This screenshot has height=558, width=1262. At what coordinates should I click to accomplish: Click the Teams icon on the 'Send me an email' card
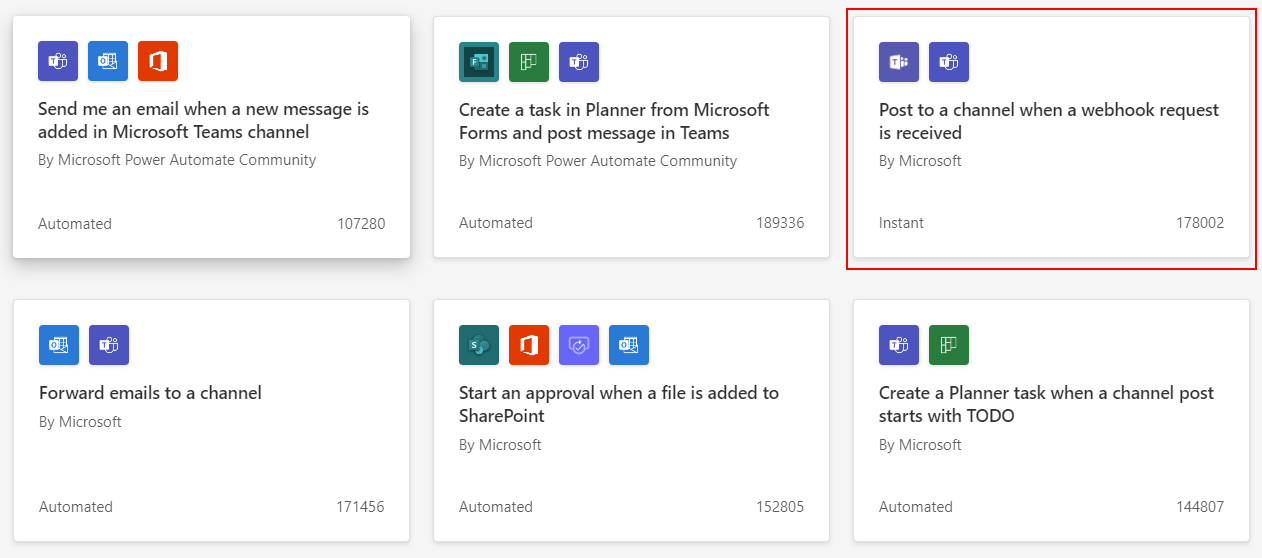tap(58, 61)
